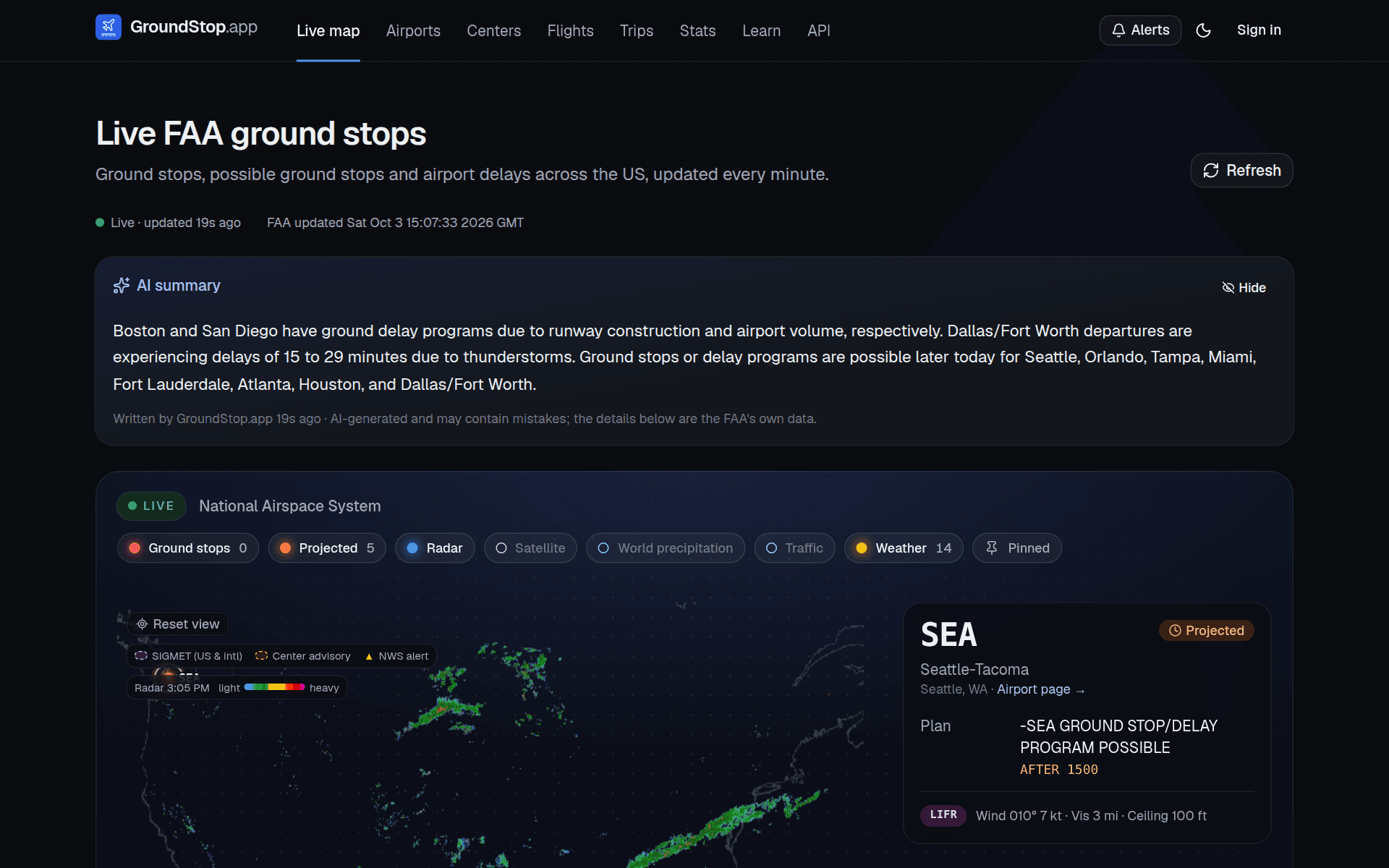Click the Center advisory legend item
Screen dimensions: 1389x868
[303, 656]
